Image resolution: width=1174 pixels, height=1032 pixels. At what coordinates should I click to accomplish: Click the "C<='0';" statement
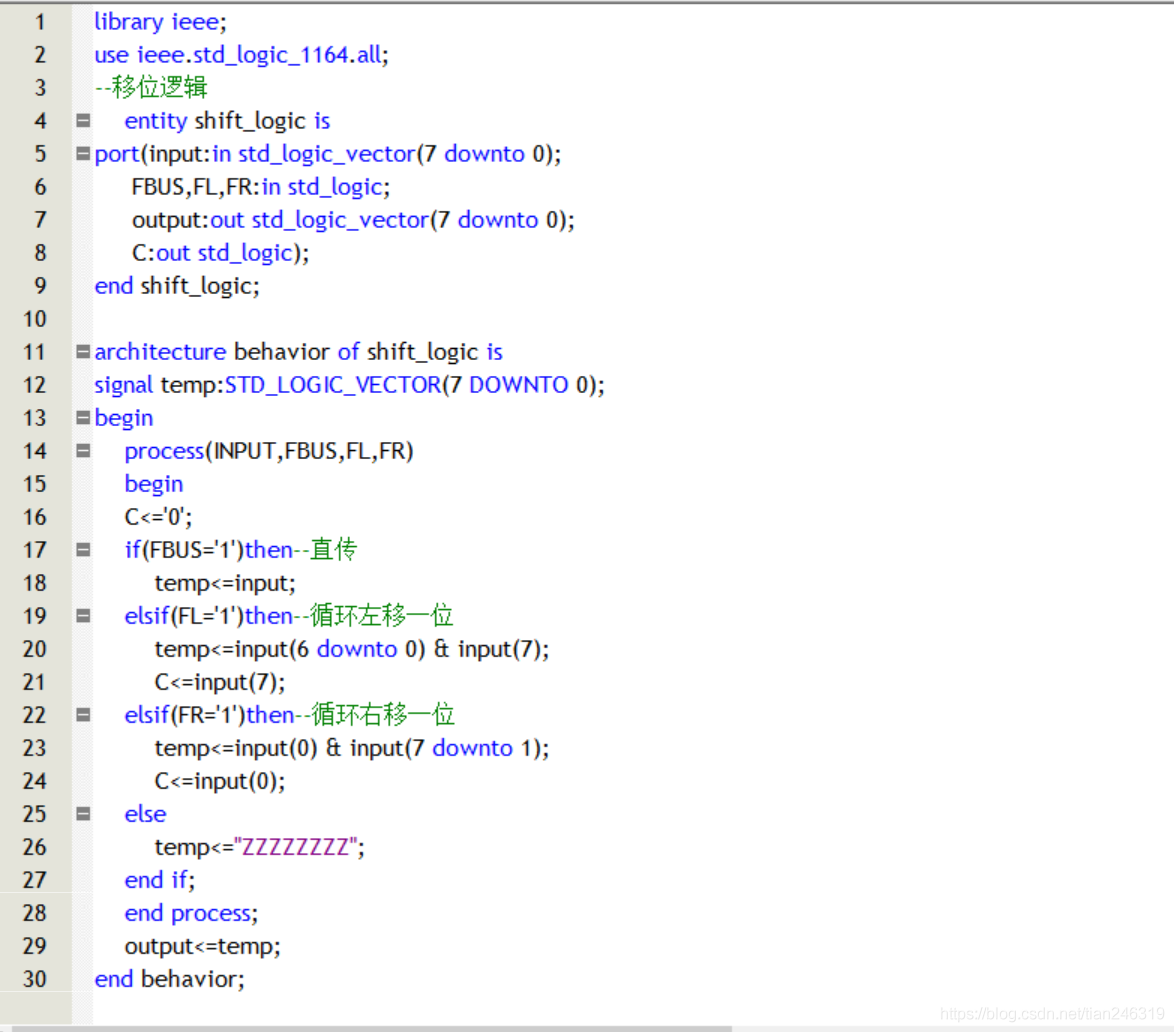click(x=158, y=517)
